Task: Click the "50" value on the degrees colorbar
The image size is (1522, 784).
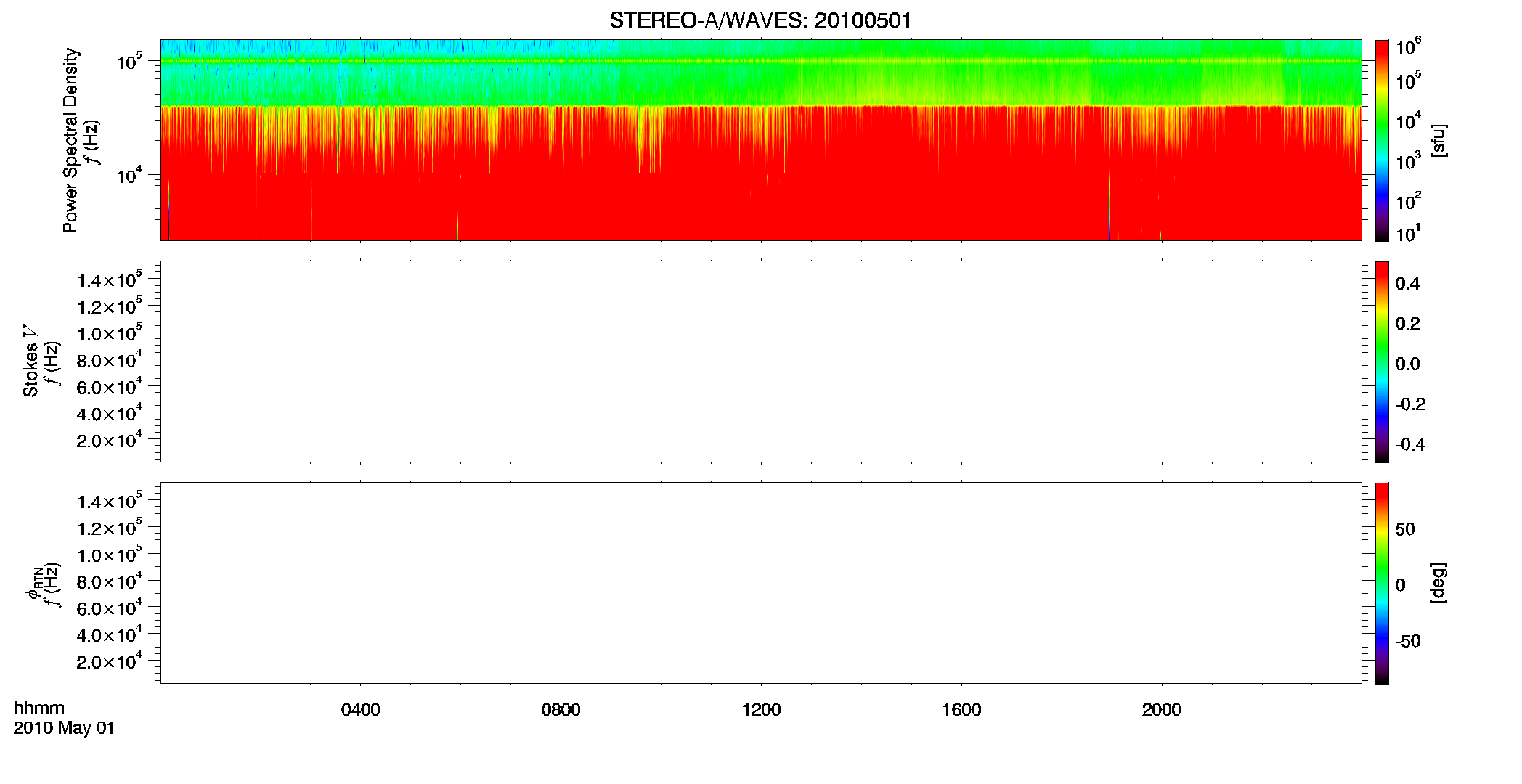Action: click(1405, 529)
